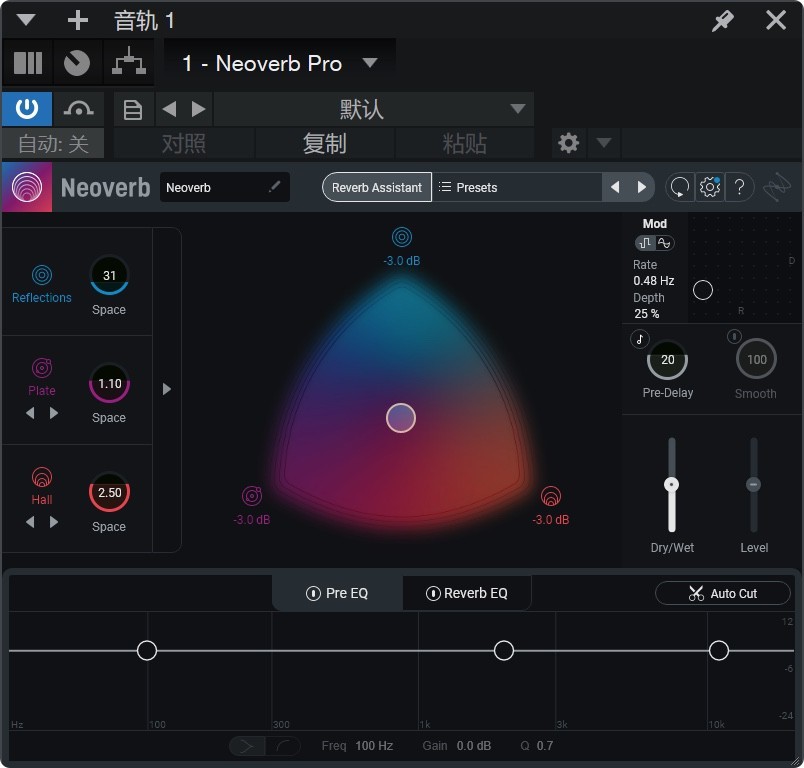This screenshot has width=804, height=768.
Task: Click the pin icon in the title bar
Action: 723,20
